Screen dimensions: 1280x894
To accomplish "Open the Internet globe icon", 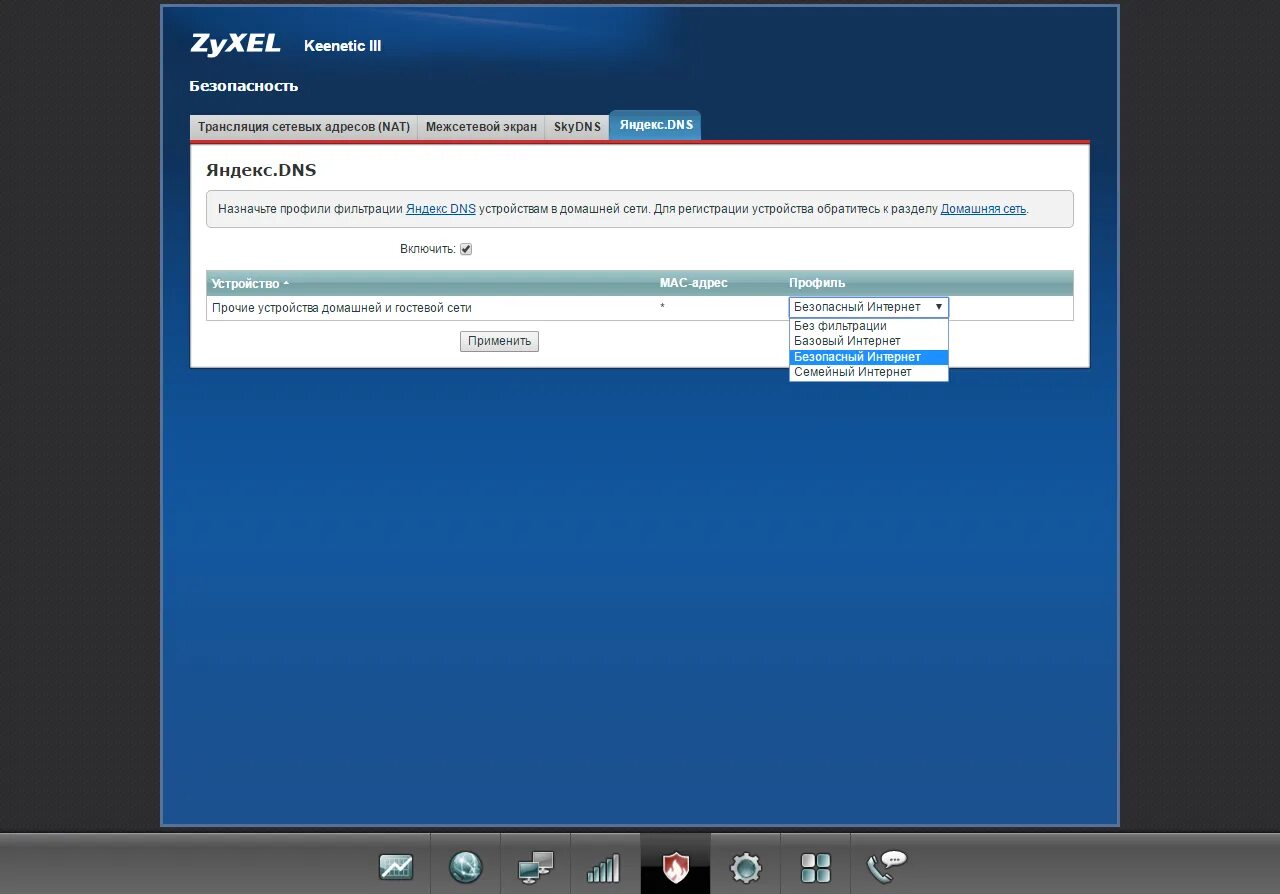I will 466,866.
